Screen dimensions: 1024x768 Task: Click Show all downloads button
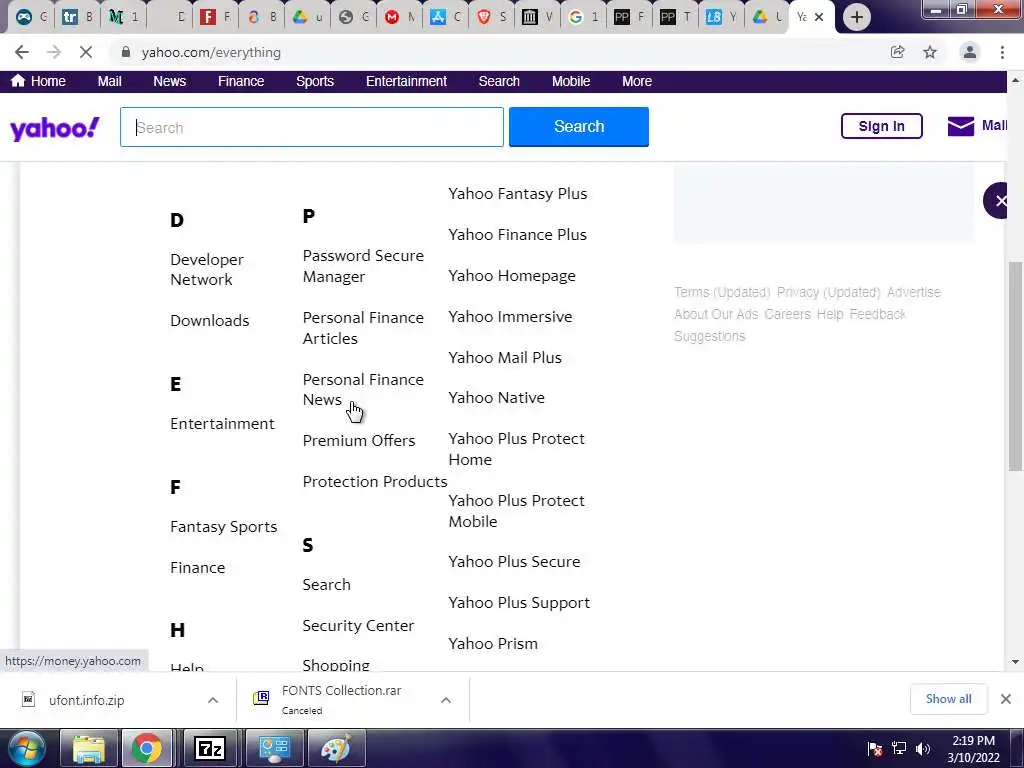(x=948, y=699)
